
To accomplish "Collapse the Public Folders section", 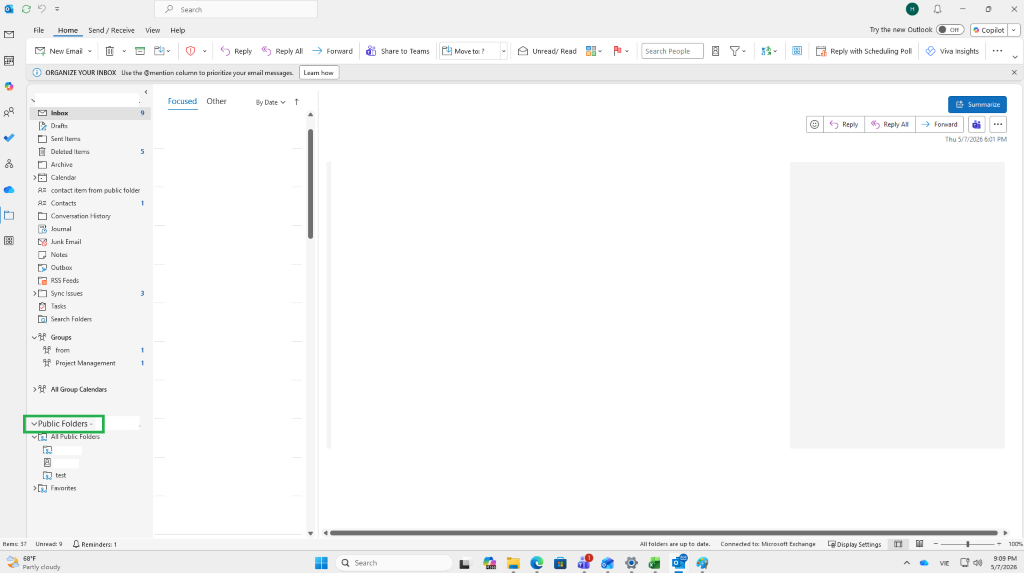I will click(34, 424).
